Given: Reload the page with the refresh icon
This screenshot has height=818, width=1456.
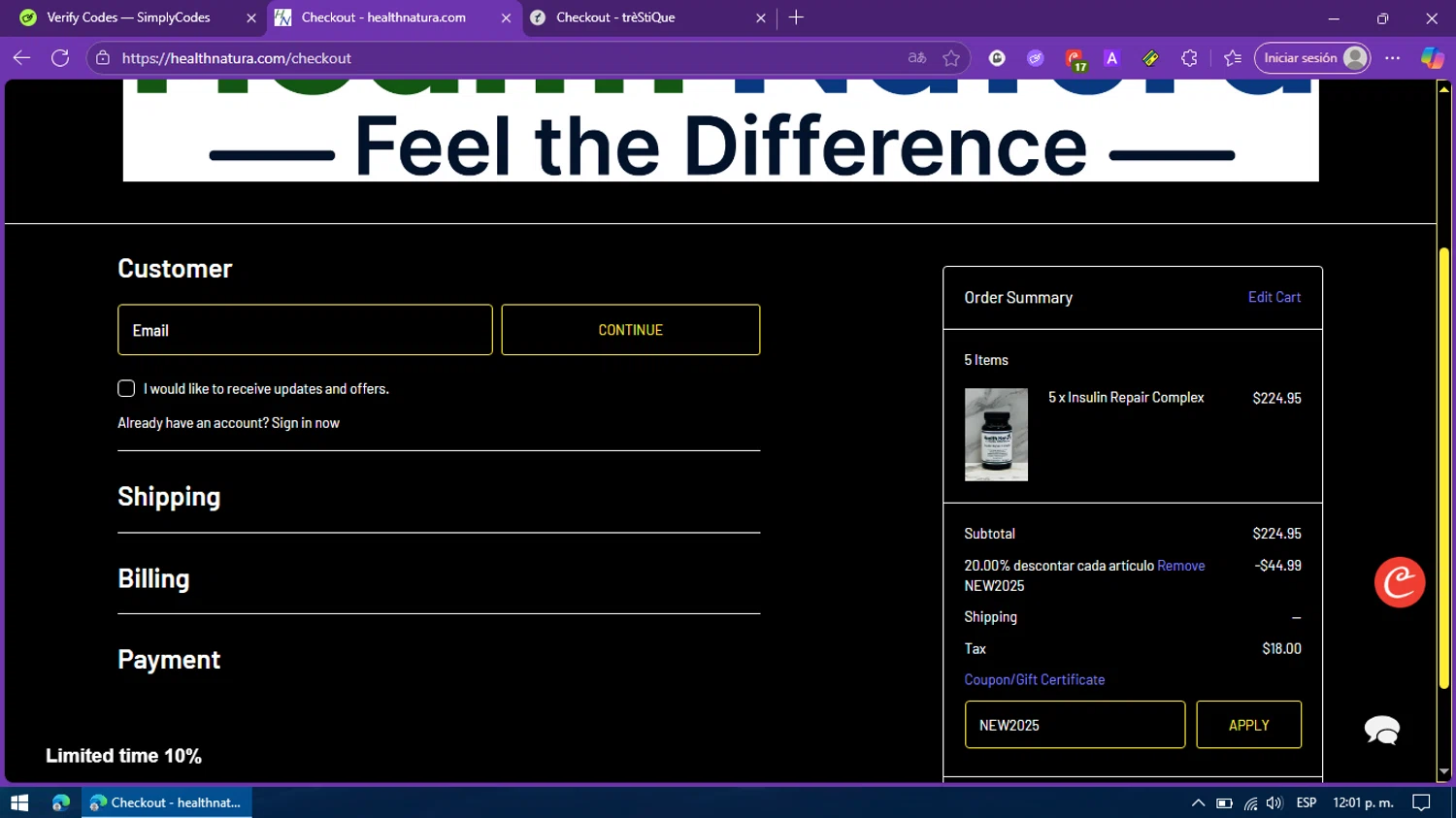Looking at the screenshot, I should pyautogui.click(x=60, y=58).
